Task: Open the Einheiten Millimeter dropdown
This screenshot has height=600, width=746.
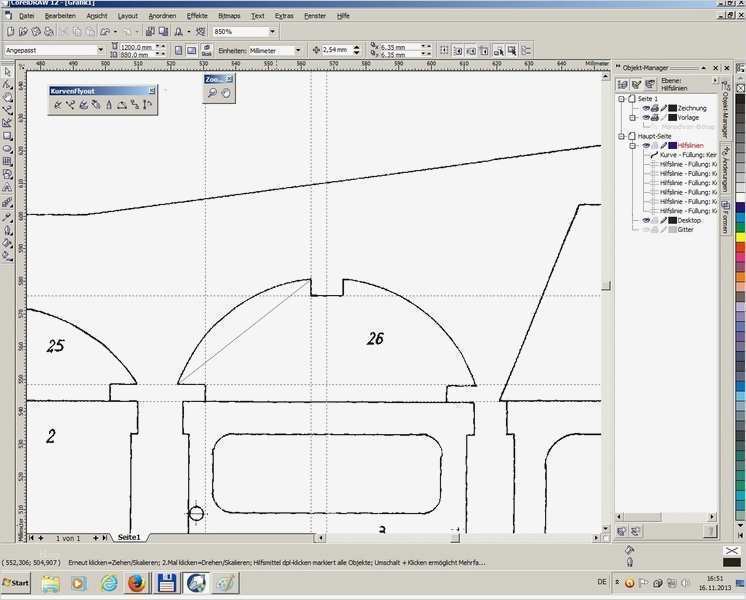Action: click(298, 50)
